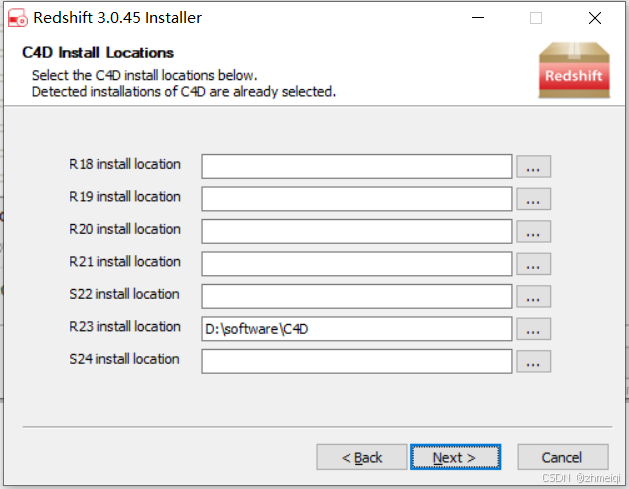Viewport: 629px width, 489px height.
Task: Click 'Detected installations of C4D are already selected.' text
Action: (x=184, y=92)
